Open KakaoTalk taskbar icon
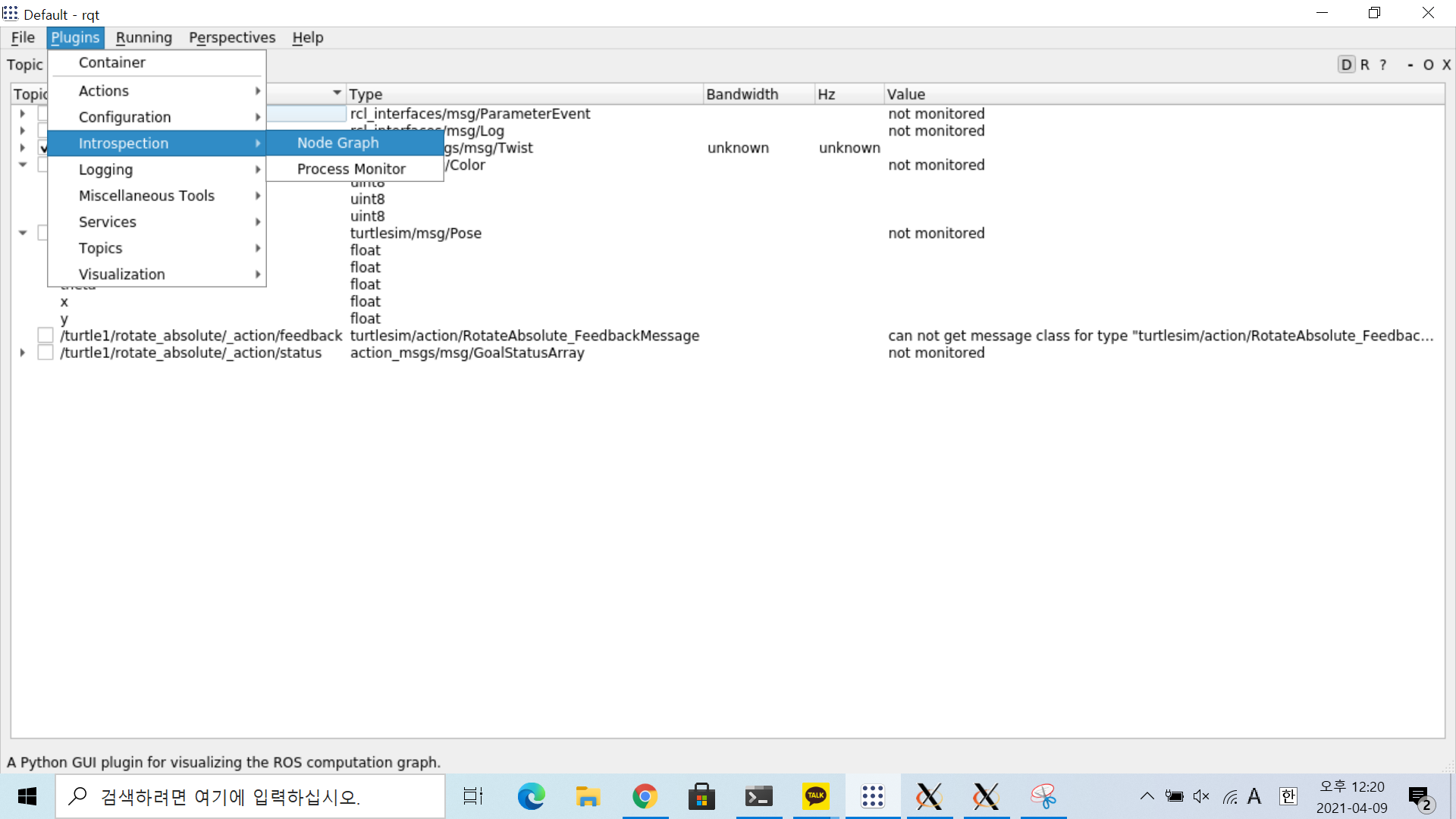This screenshot has height=819, width=1456. pyautogui.click(x=816, y=796)
